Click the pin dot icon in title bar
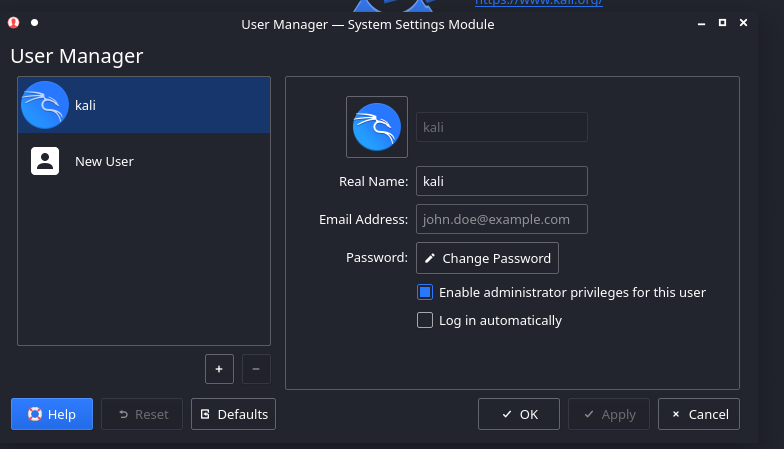Viewport: 784px width, 449px height. (x=34, y=22)
